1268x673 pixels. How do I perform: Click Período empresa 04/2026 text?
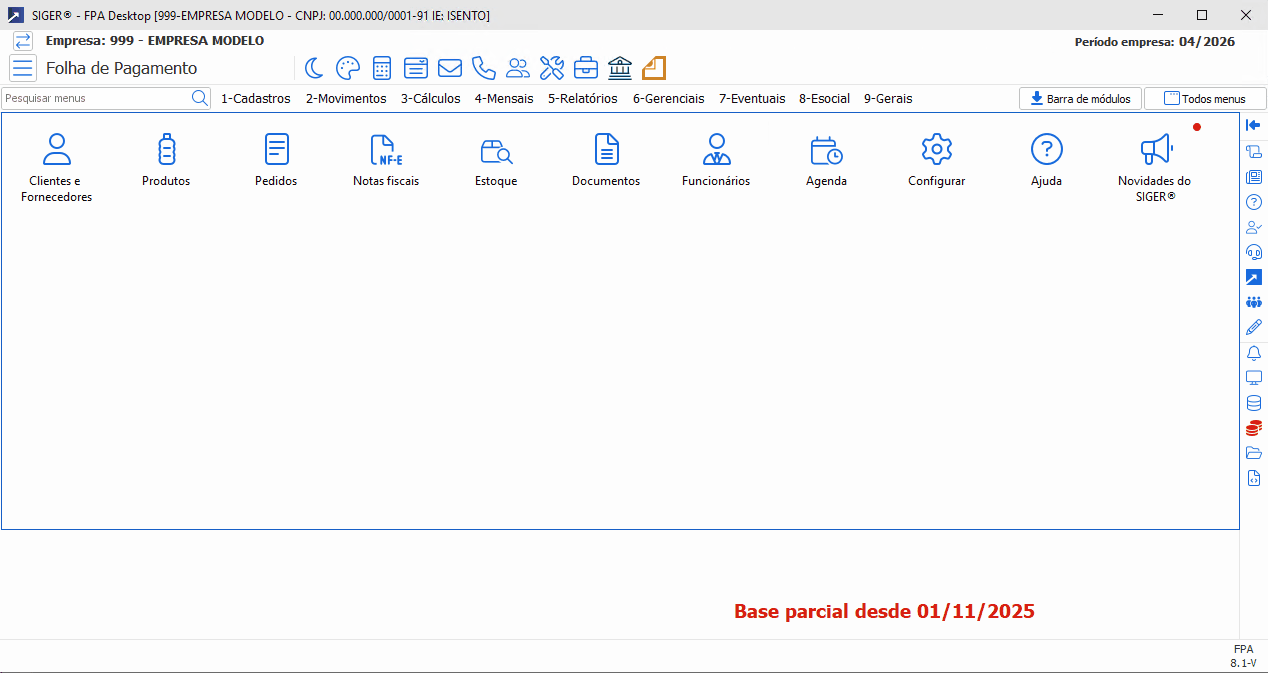(x=1154, y=42)
